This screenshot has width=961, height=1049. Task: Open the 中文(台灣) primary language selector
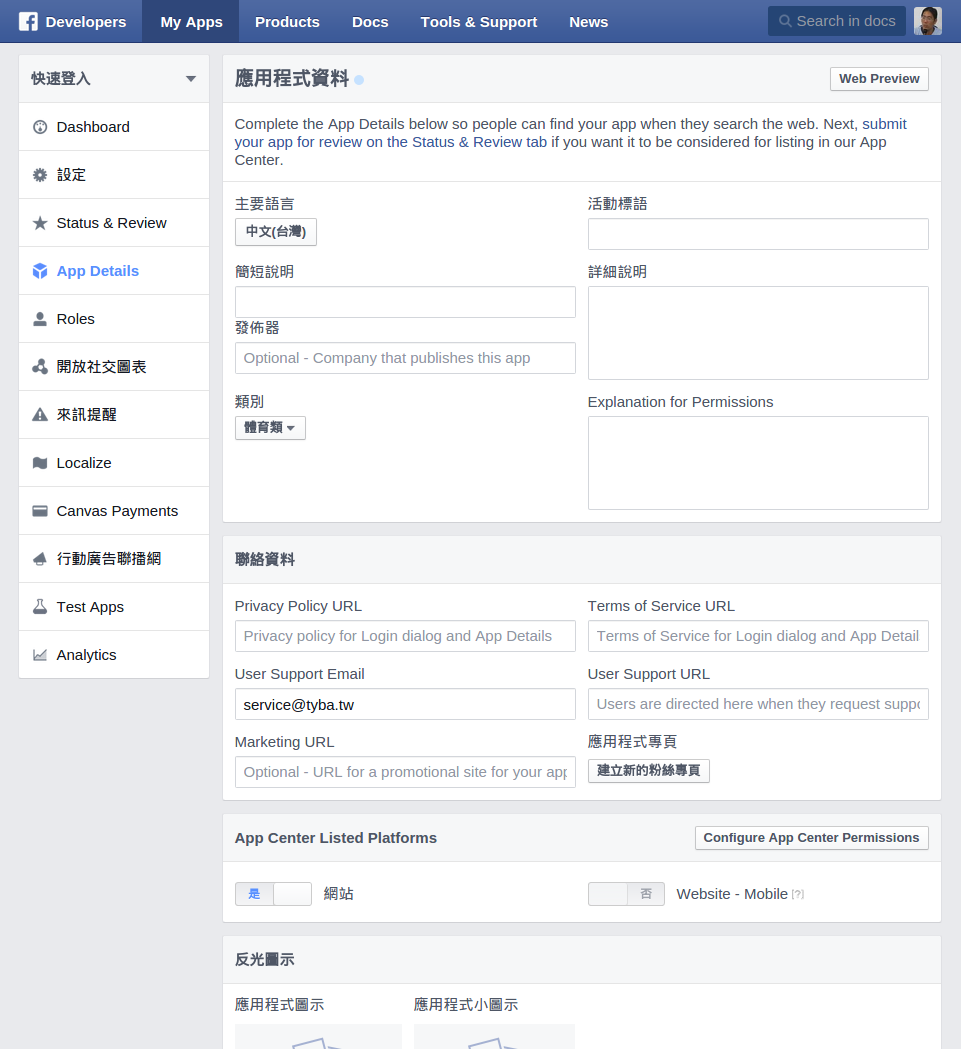[275, 232]
